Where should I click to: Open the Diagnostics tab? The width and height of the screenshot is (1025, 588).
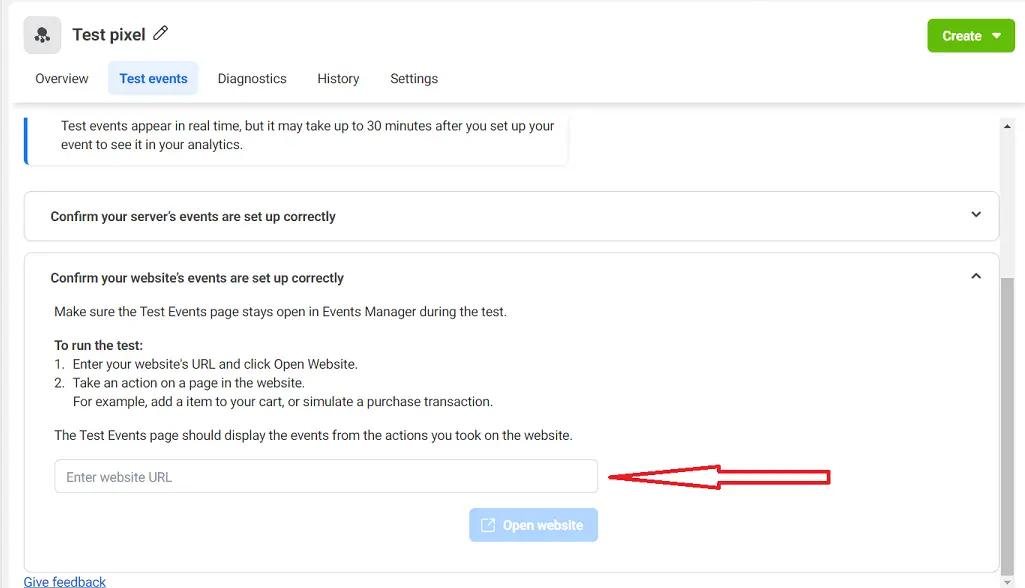(252, 78)
